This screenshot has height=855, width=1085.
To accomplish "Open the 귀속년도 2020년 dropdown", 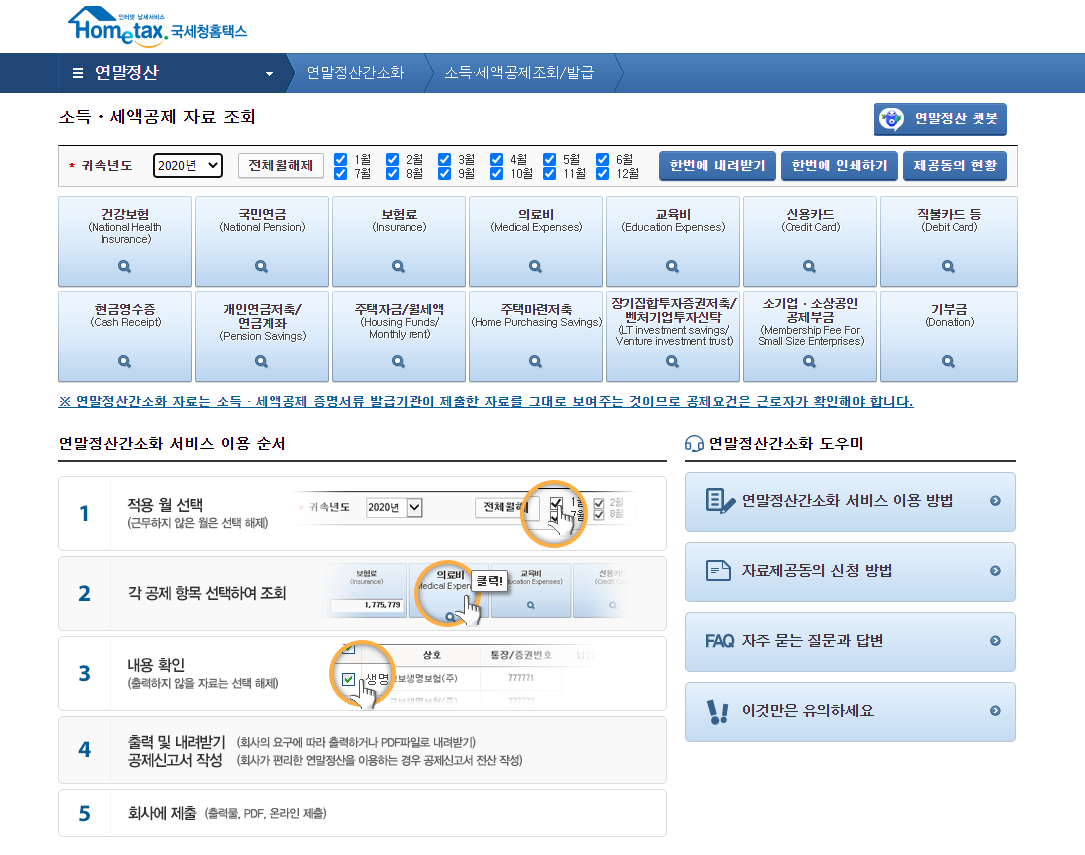I will (188, 165).
